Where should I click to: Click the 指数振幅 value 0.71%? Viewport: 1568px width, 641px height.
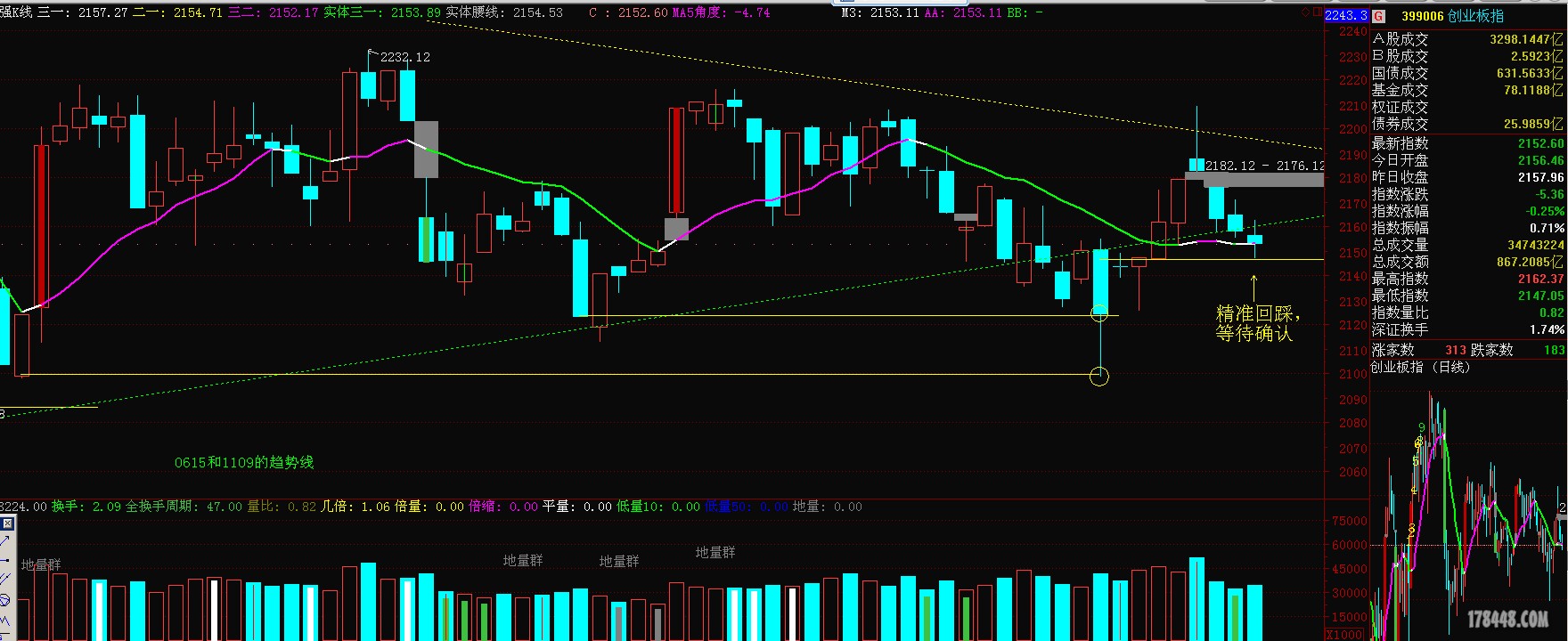[1548, 228]
